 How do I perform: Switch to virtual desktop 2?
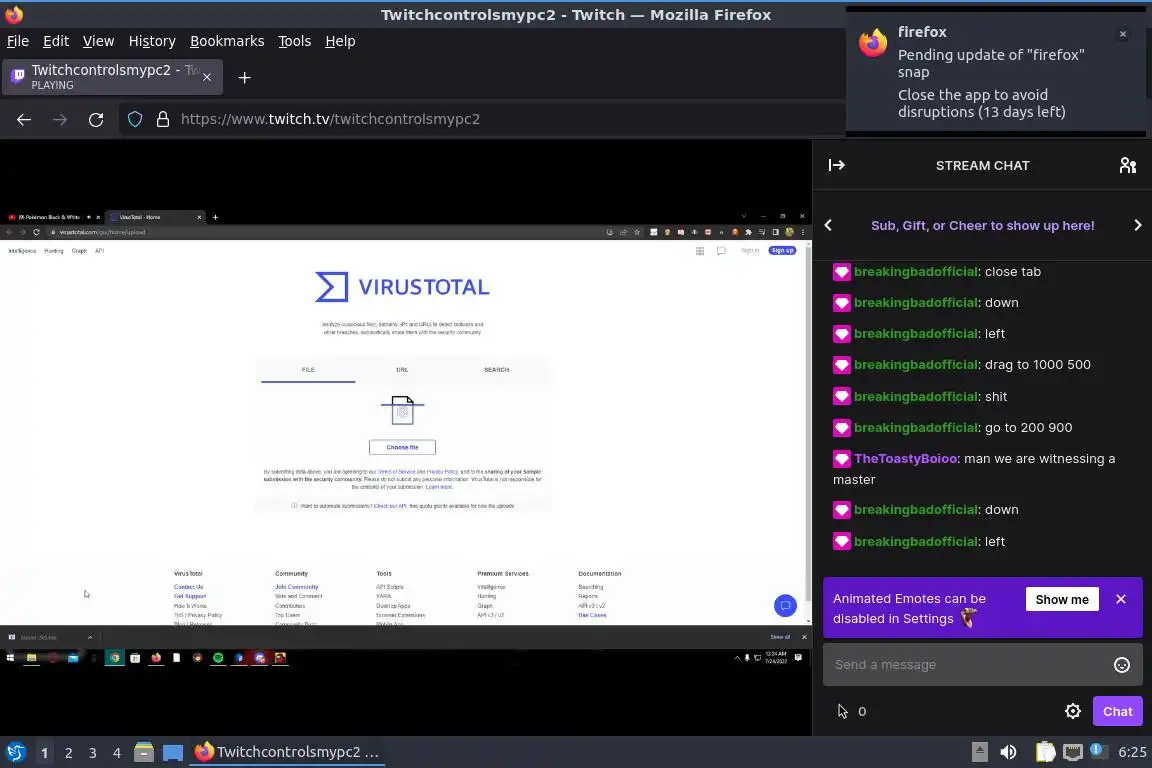tap(68, 753)
